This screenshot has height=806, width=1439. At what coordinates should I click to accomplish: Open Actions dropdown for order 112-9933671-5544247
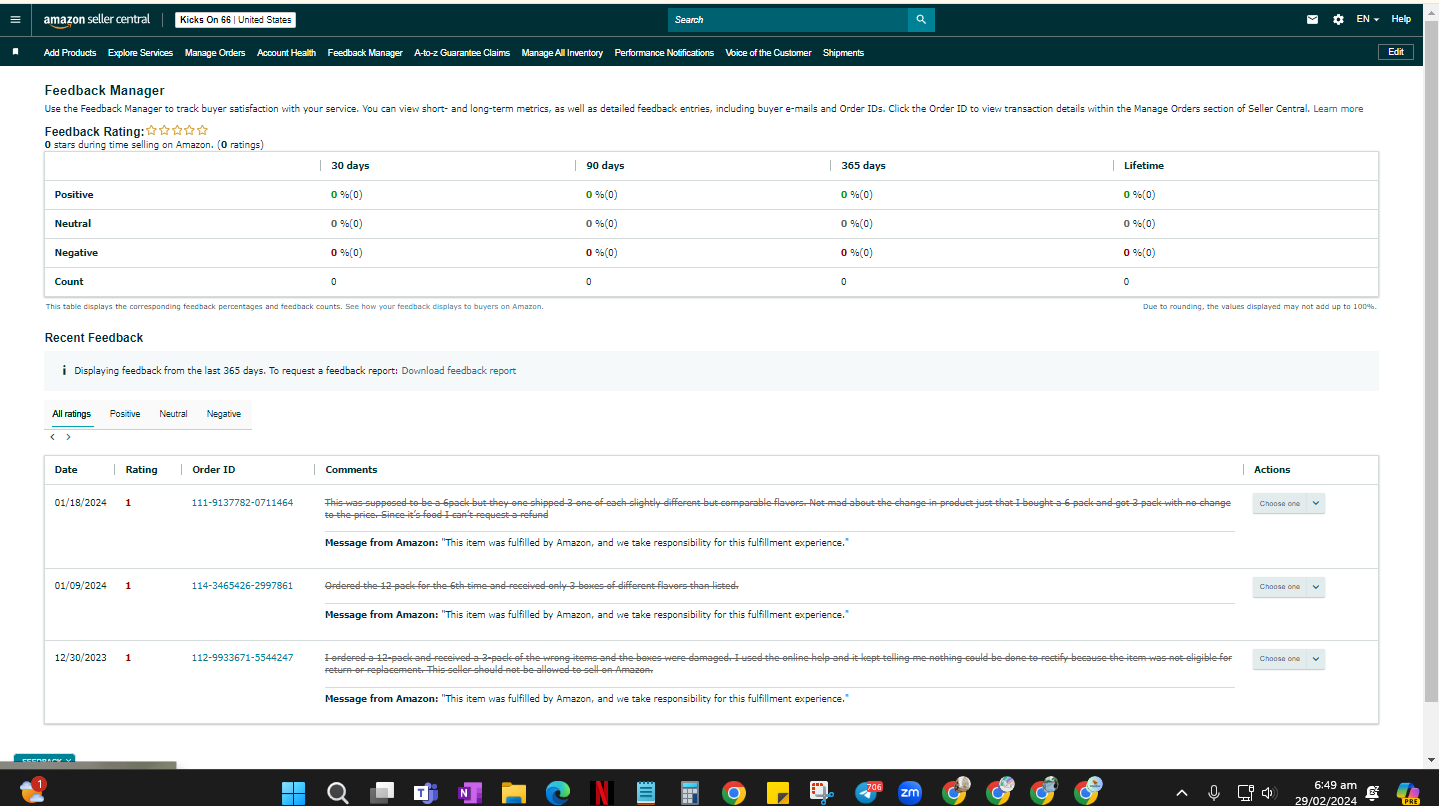[1288, 659]
